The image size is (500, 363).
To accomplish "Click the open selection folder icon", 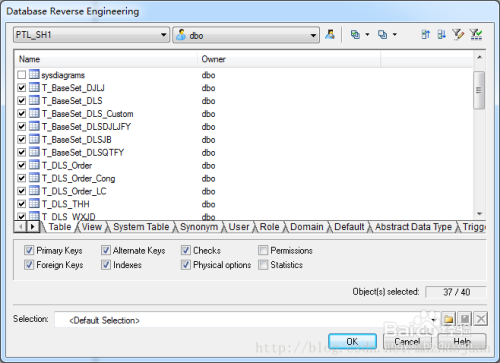I will coord(449,319).
